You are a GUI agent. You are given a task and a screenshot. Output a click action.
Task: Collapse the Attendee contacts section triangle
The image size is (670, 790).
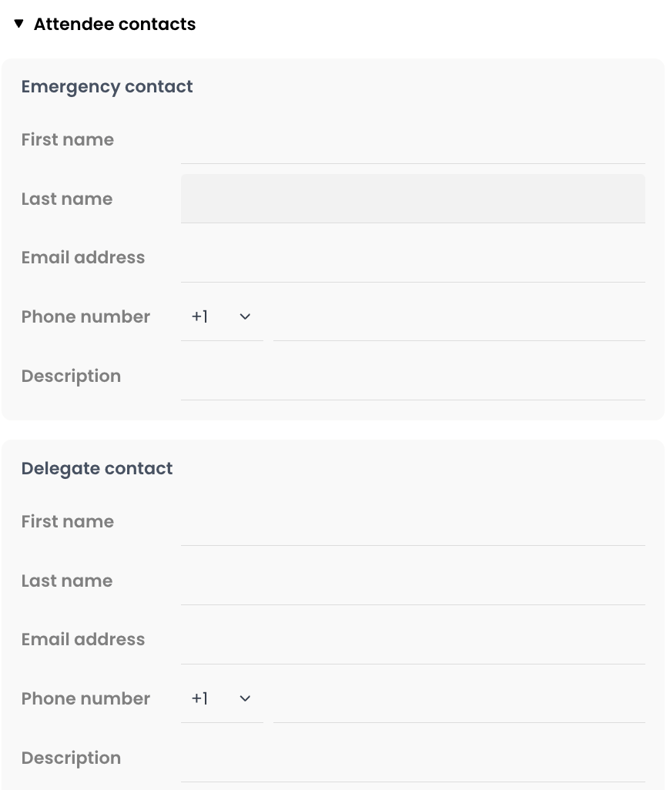coord(19,24)
